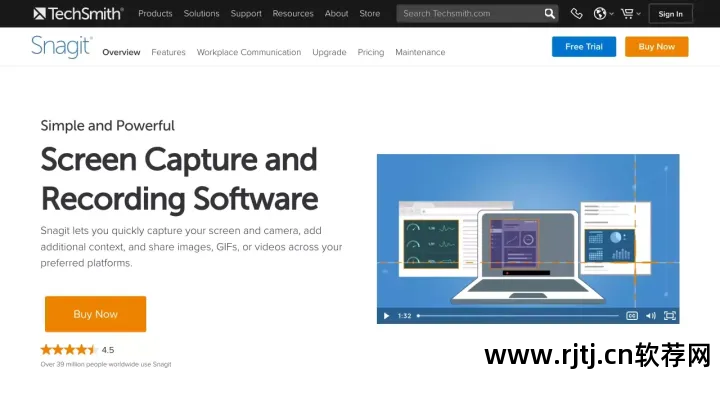Click the Sign In button
The width and height of the screenshot is (720, 401).
670,14
